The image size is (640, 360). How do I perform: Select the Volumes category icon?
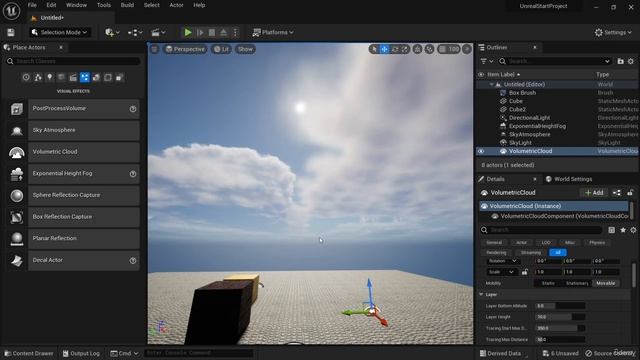(x=108, y=77)
